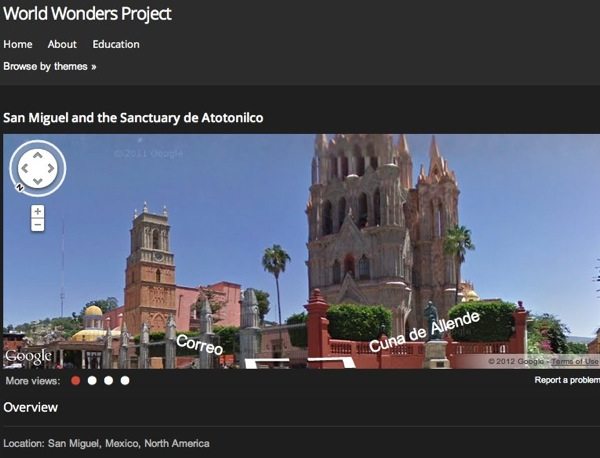Screen dimensions: 600x458
Task: Zoom in with the plus button
Action: point(38,211)
